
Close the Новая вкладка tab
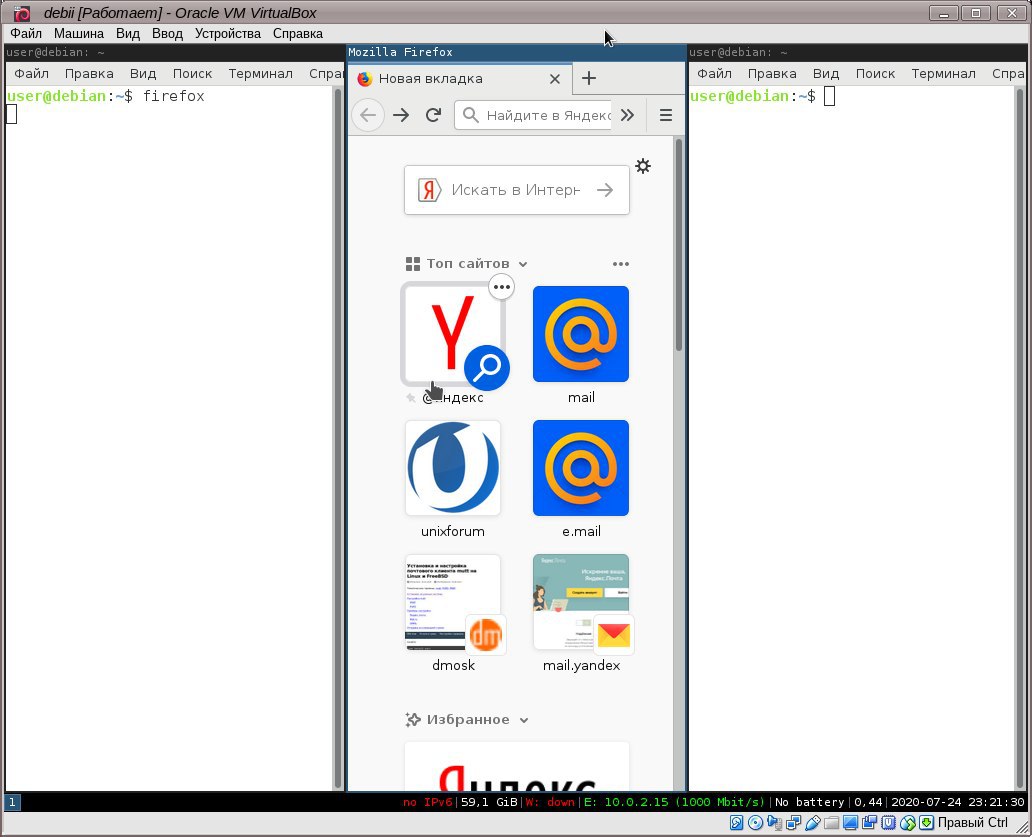coord(555,79)
